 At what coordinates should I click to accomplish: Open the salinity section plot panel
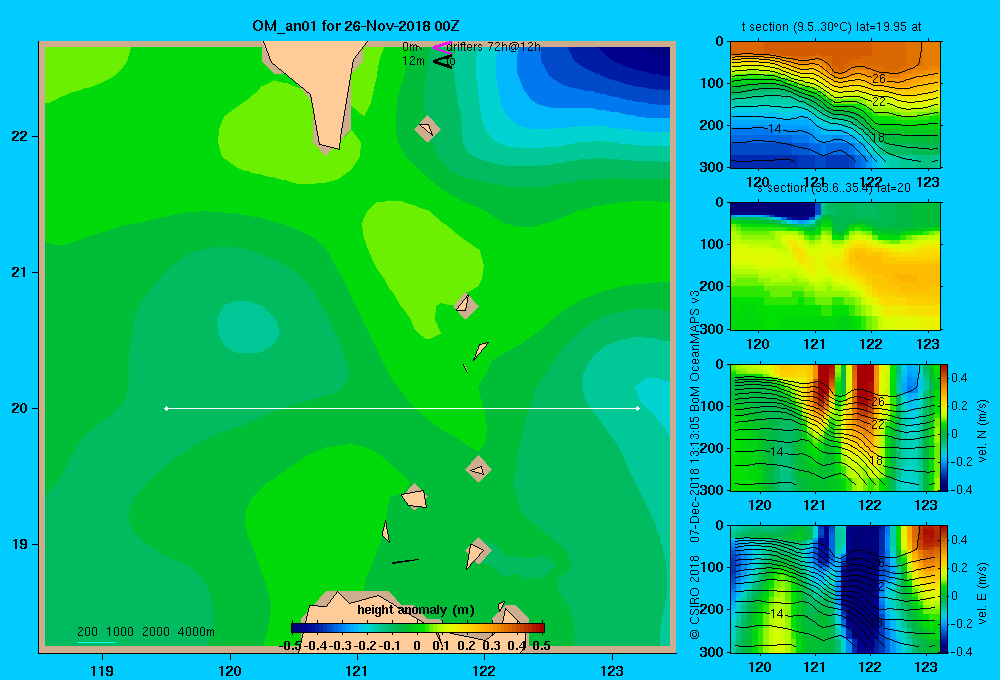coord(835,265)
